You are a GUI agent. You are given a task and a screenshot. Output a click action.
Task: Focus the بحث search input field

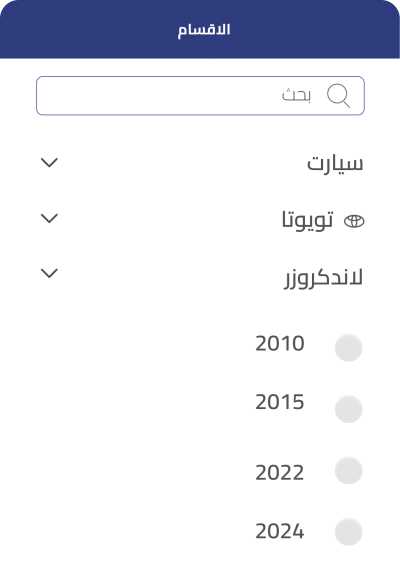200,96
